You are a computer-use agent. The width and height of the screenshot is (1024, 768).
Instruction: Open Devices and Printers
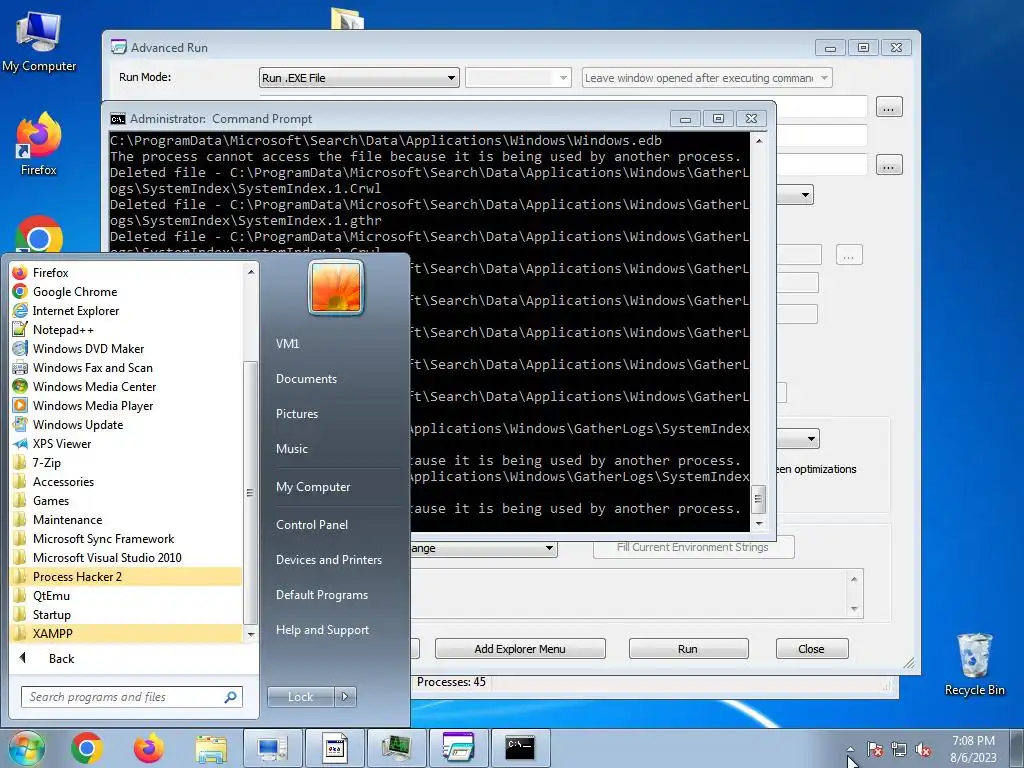[328, 560]
